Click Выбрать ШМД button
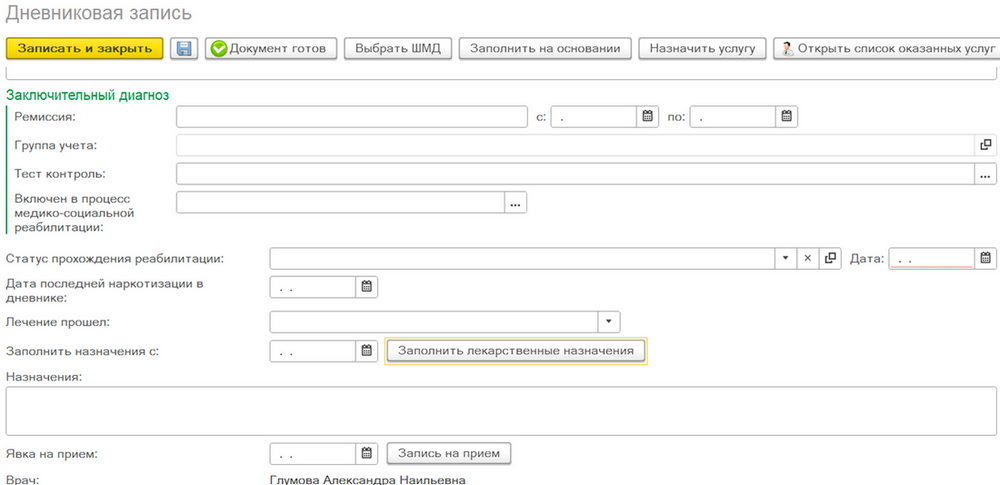This screenshot has width=1000, height=485. click(398, 48)
